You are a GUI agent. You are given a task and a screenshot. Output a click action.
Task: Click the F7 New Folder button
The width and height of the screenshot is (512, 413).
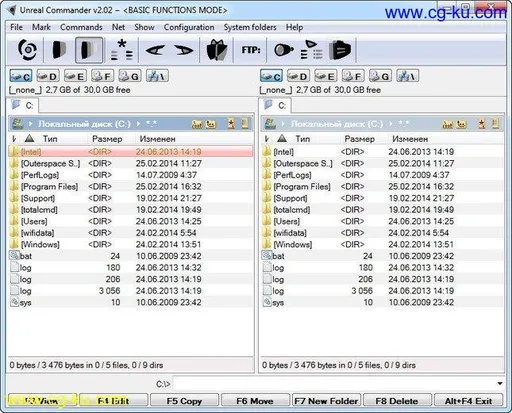(x=326, y=401)
